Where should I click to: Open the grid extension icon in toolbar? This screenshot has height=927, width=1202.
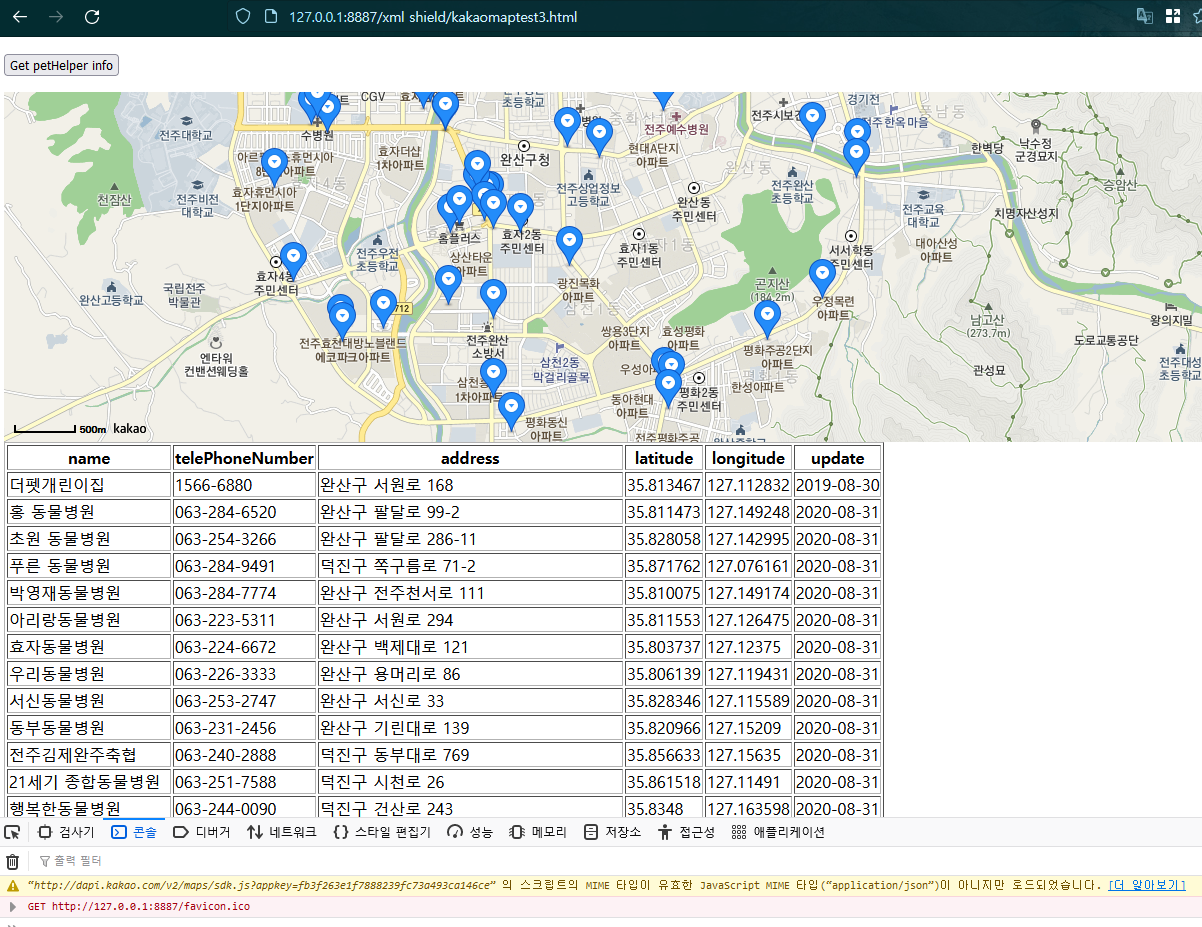1173,17
